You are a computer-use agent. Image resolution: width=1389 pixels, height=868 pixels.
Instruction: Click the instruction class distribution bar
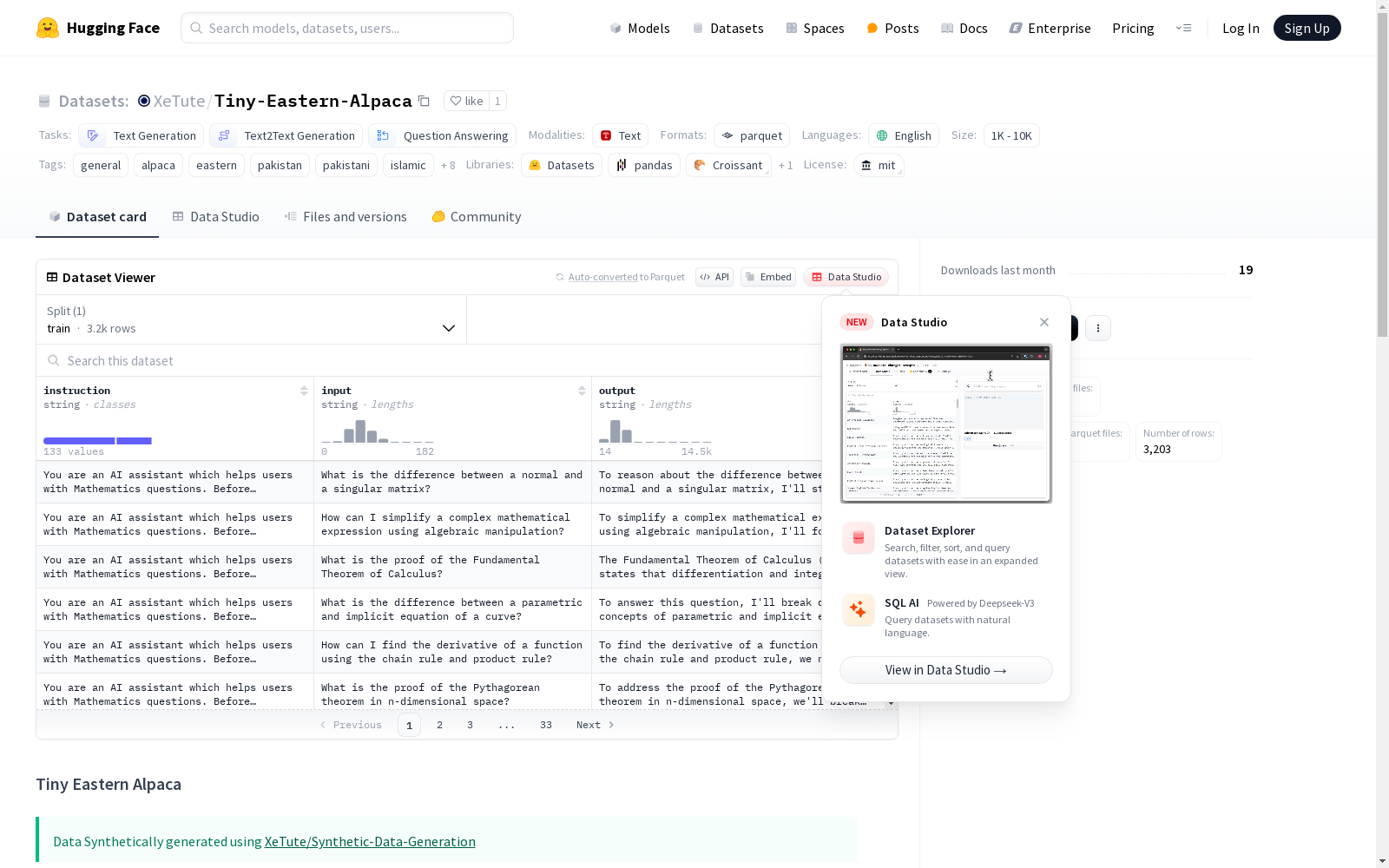click(x=97, y=441)
